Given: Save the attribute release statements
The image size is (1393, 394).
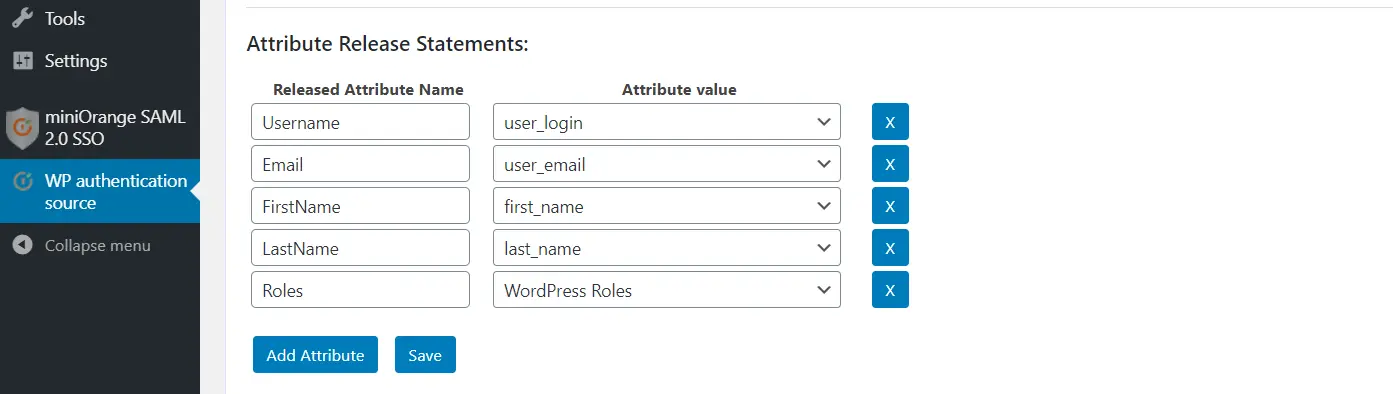Looking at the screenshot, I should point(425,355).
